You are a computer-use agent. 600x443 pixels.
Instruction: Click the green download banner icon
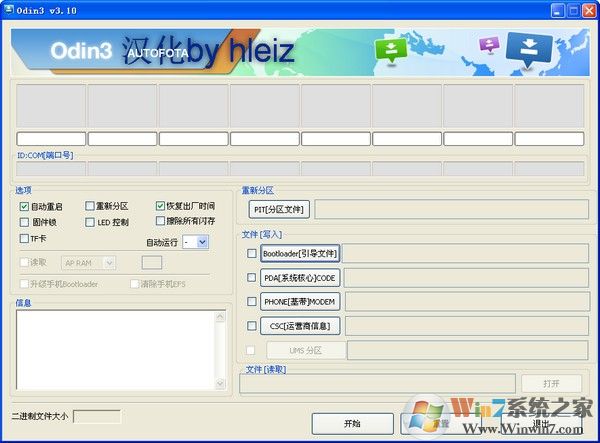click(x=391, y=49)
